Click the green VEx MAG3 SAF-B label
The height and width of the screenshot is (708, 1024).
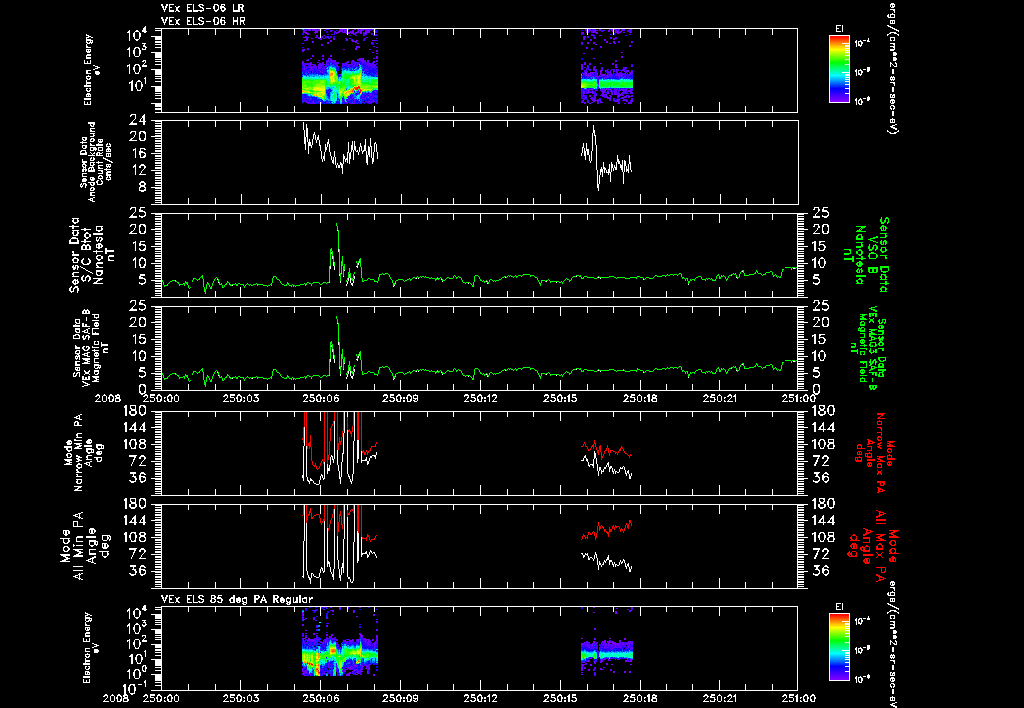pos(869,347)
